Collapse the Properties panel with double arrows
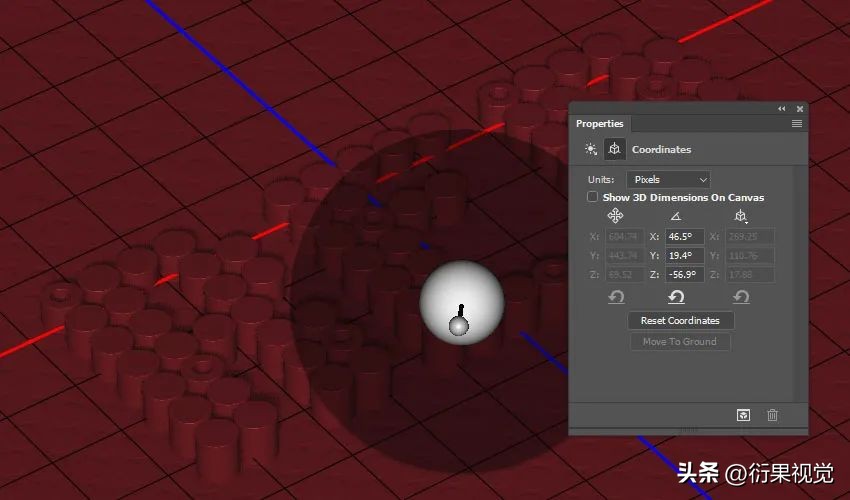850x500 pixels. coord(781,109)
